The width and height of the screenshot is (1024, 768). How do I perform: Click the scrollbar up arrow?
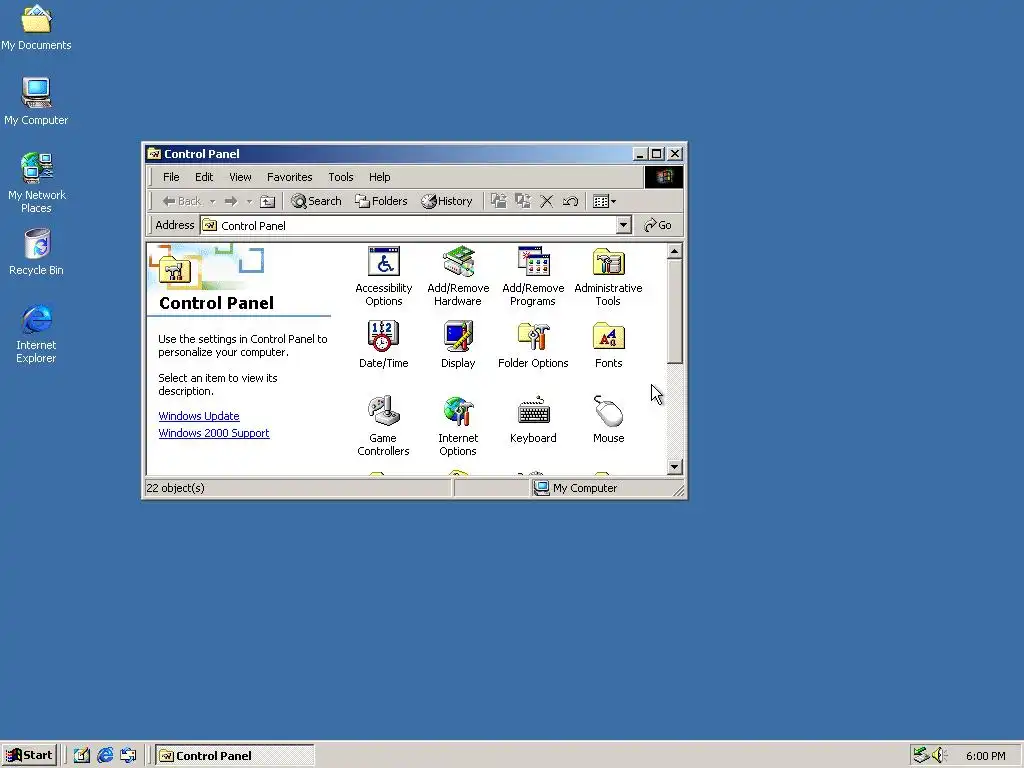pos(675,251)
